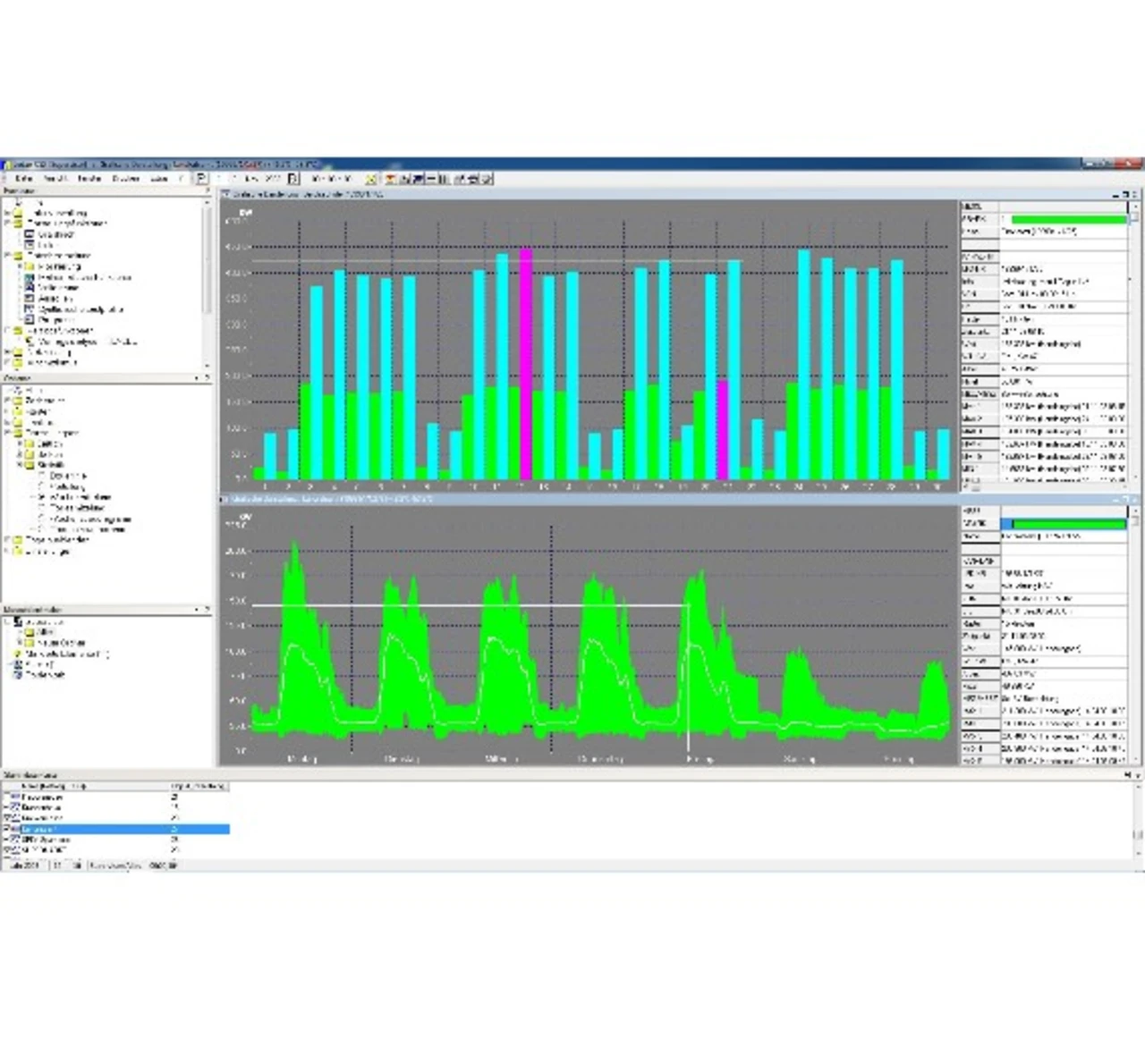Click the yellow starburst toolbar icon
This screenshot has width=1145, height=1064.
(370, 179)
